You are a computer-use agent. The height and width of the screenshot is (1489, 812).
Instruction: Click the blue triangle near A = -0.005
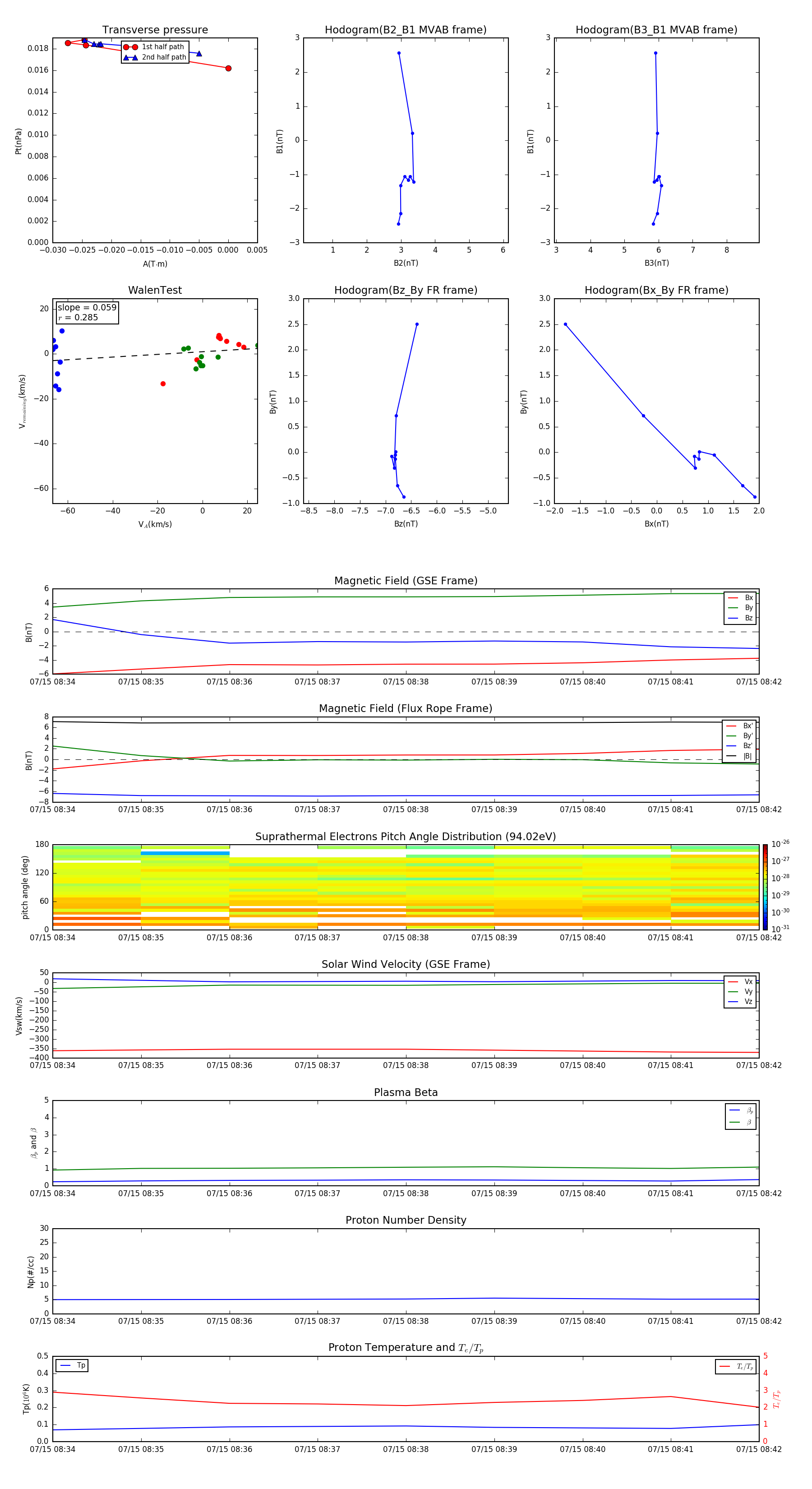[199, 54]
